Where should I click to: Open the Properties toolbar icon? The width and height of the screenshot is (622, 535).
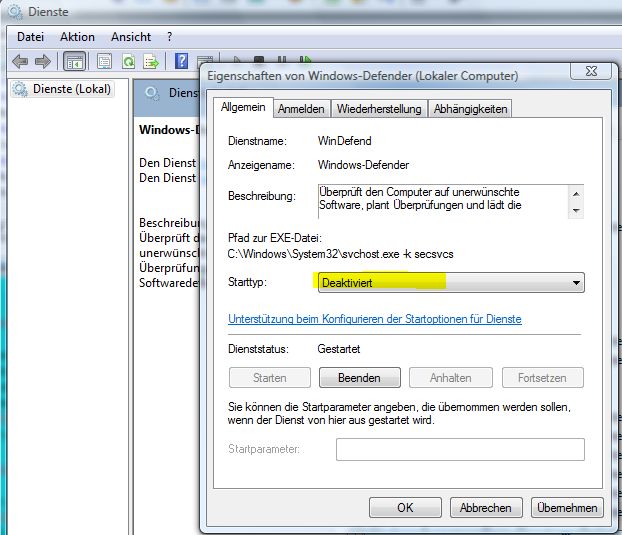tap(104, 61)
